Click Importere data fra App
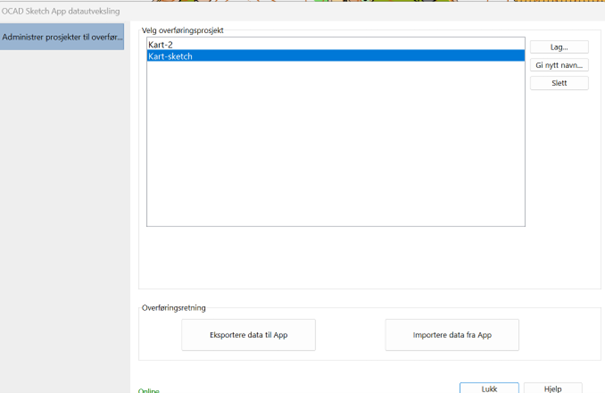 (x=452, y=335)
